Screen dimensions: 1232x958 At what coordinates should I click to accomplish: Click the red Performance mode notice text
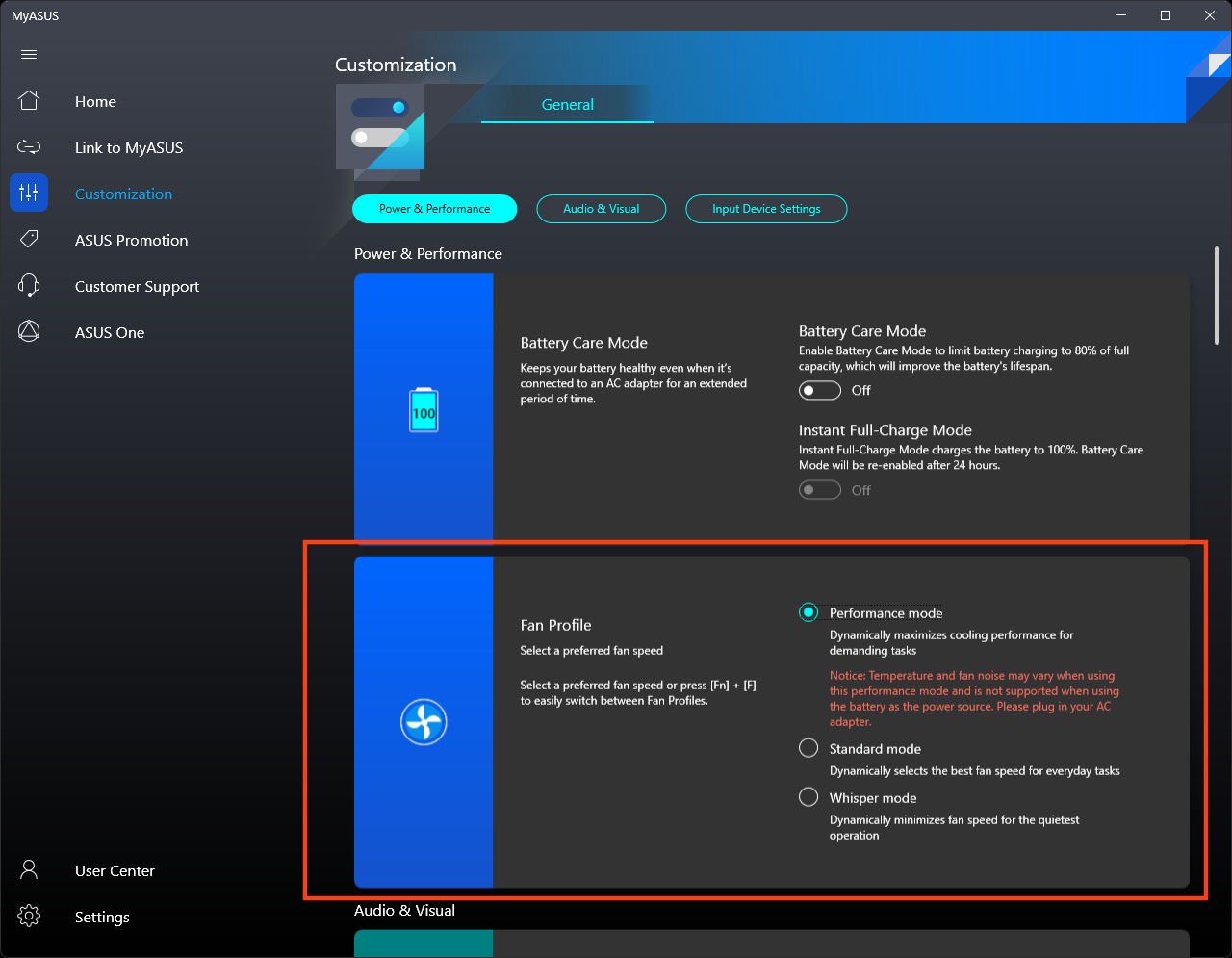tap(974, 698)
